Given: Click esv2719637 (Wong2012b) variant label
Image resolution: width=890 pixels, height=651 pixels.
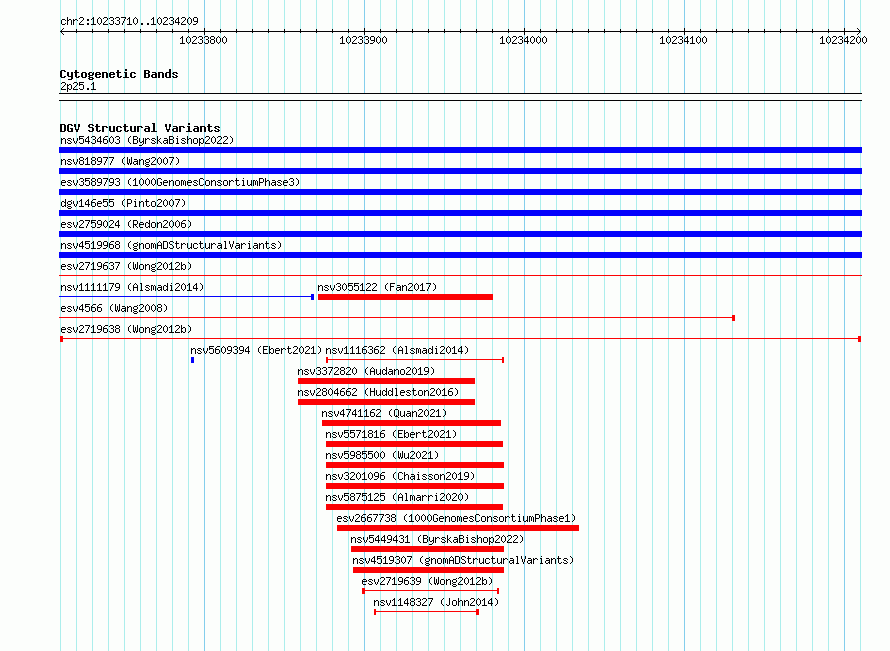Looking at the screenshot, I should tap(126, 266).
